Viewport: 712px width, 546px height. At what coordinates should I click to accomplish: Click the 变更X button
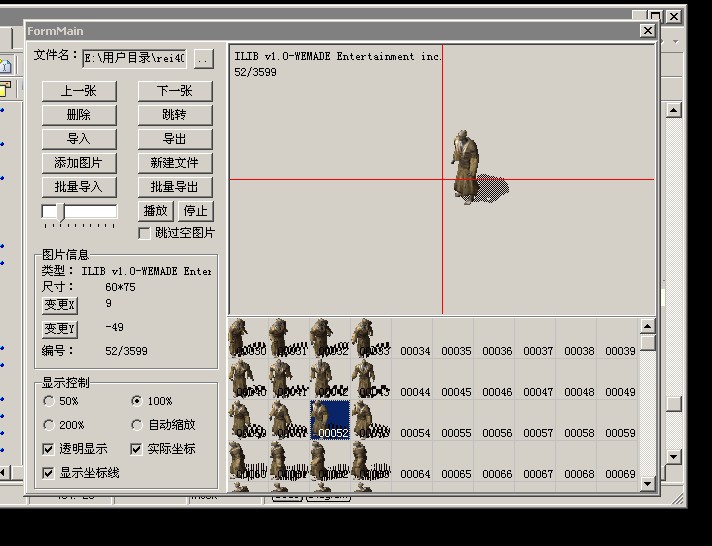point(59,305)
